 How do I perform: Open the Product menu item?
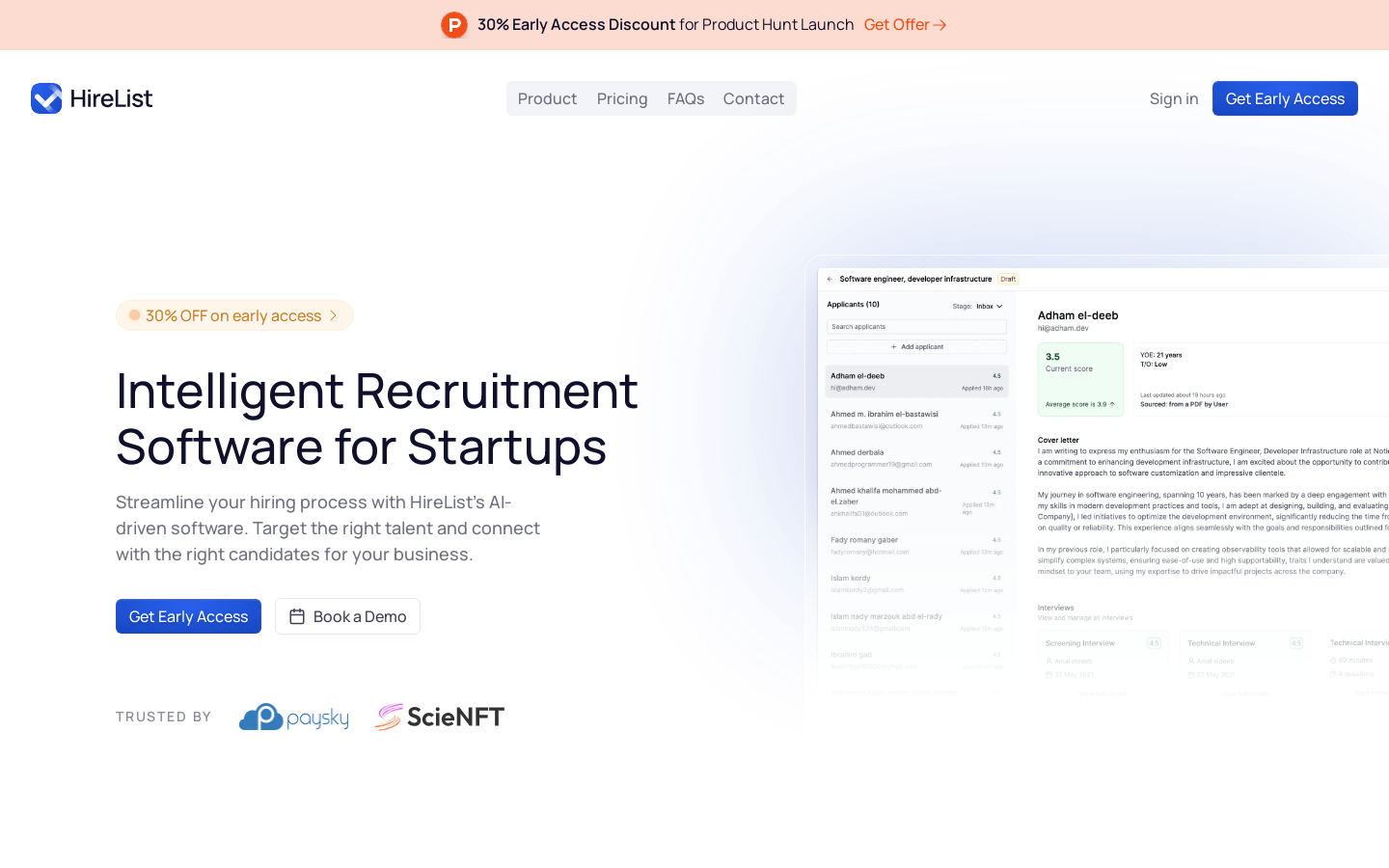click(x=547, y=98)
